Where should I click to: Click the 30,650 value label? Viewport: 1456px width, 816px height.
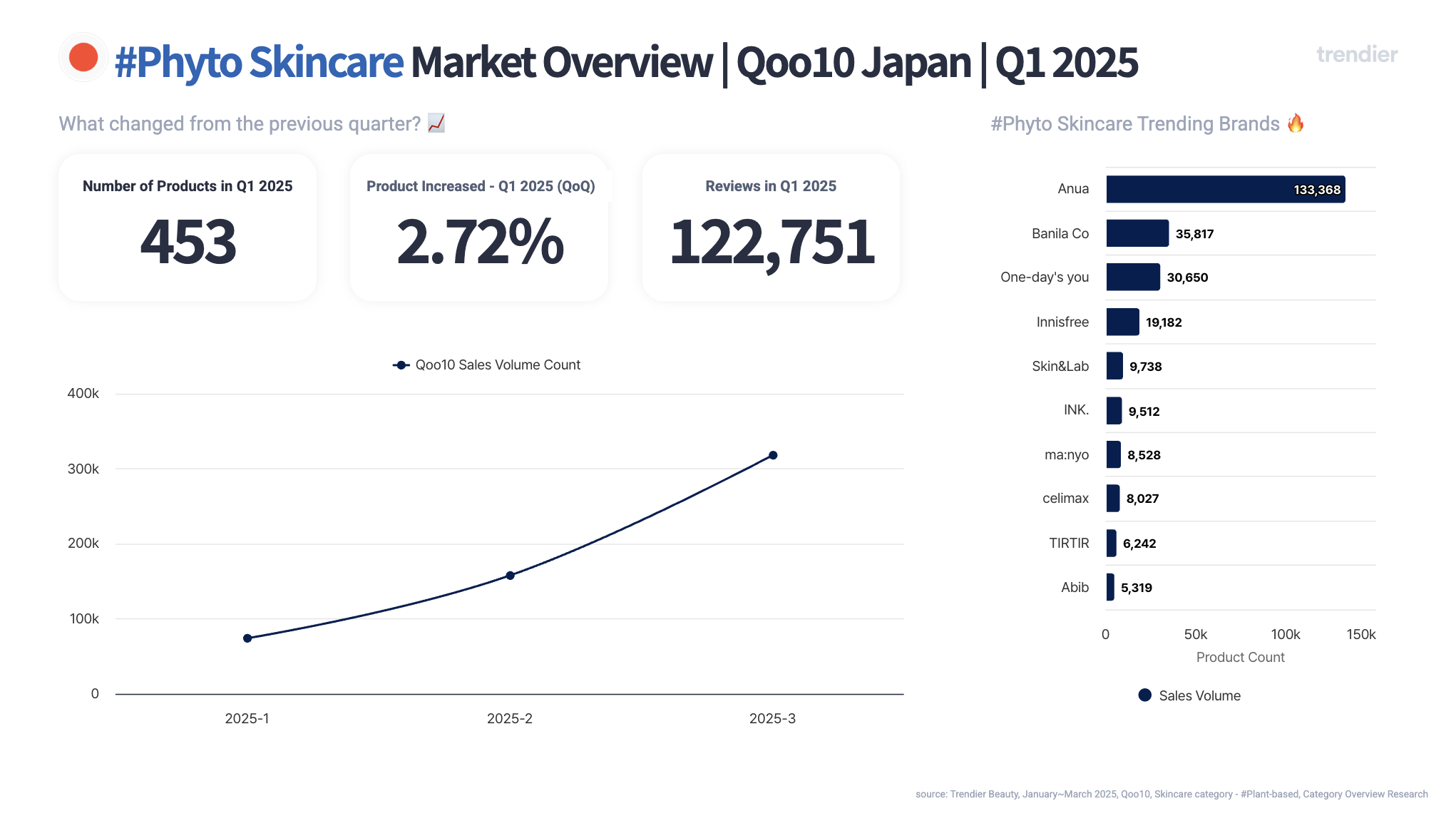1187,277
